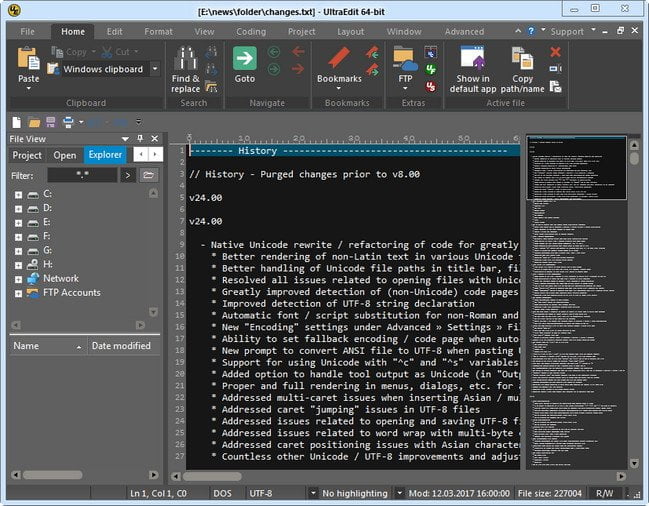This screenshot has width=649, height=506.
Task: Click the Copy path/name icon
Action: pos(522,58)
